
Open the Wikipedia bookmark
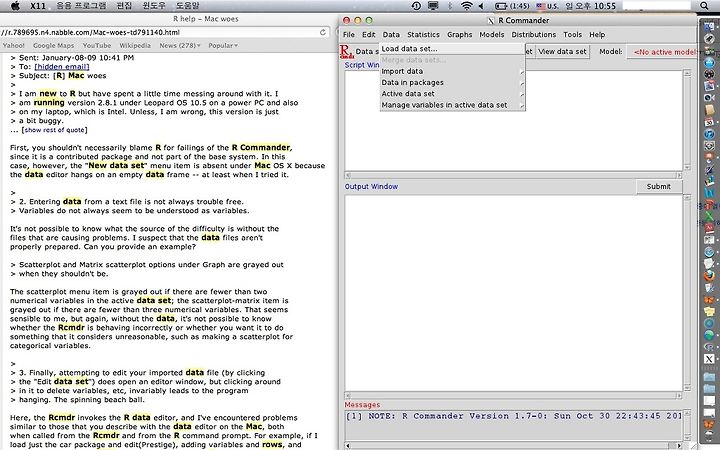tap(135, 45)
